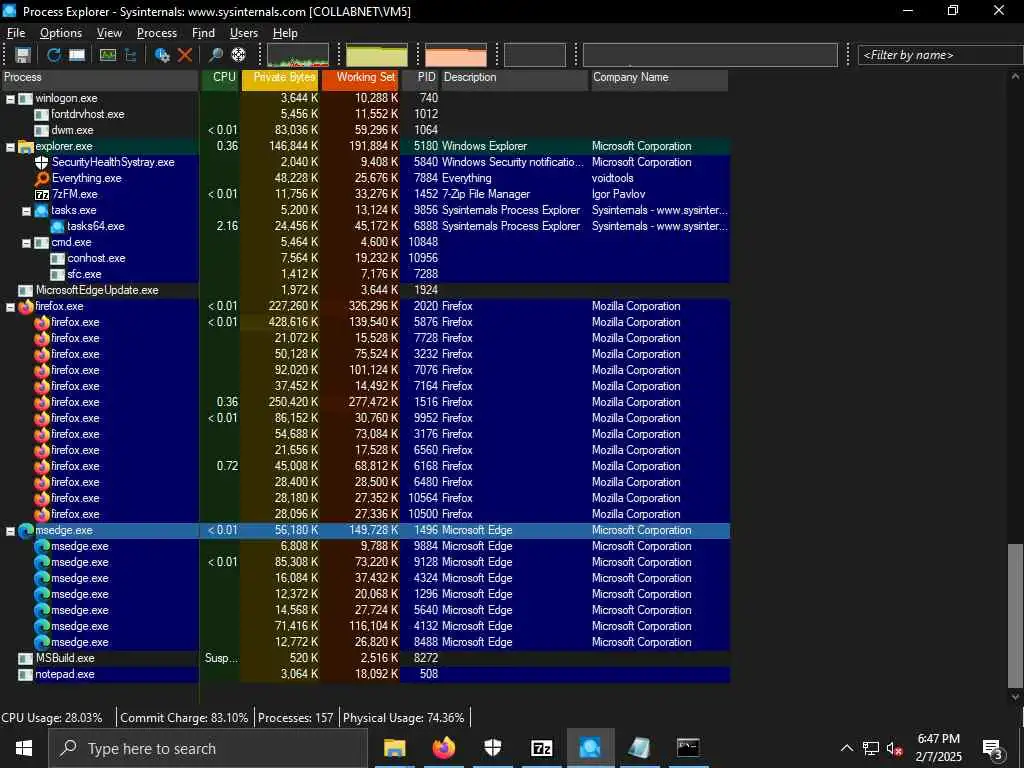This screenshot has width=1024, height=768.
Task: Click the SecurityHealthSystray.exe shield icon
Action: (42, 162)
